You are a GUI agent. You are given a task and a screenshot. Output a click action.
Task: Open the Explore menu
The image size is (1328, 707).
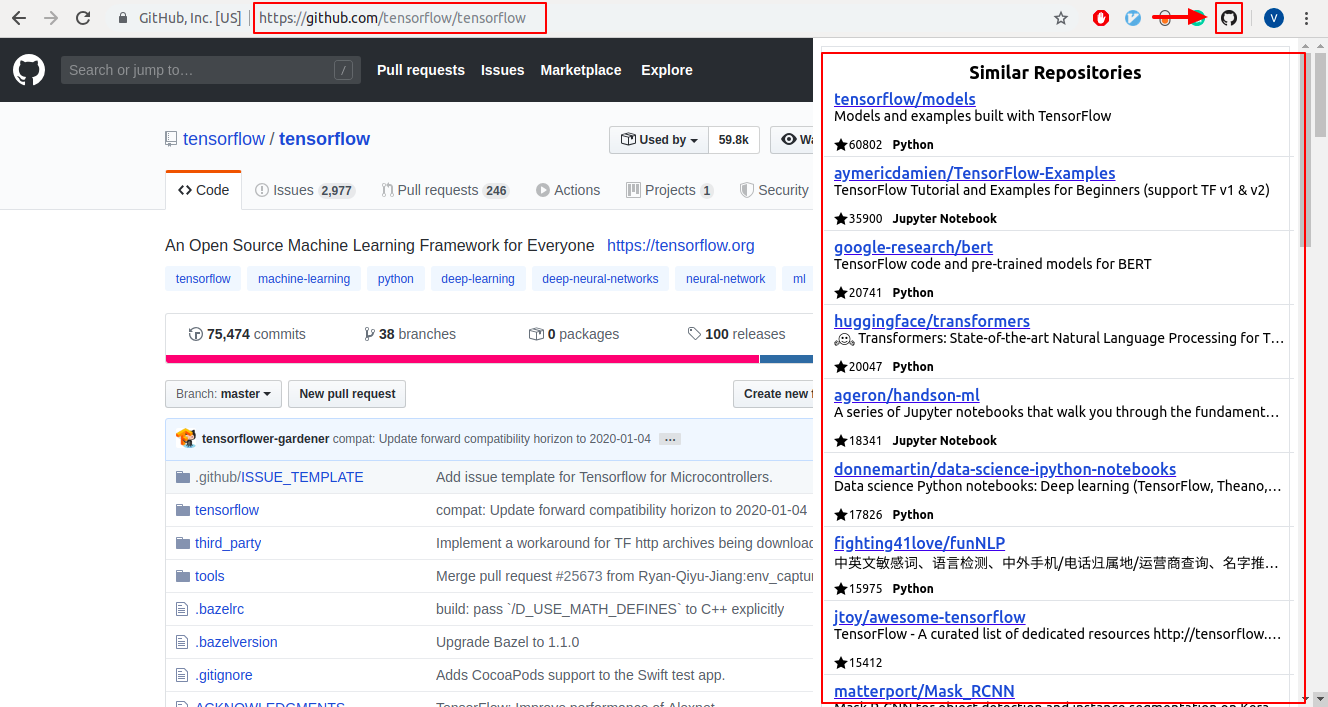(666, 69)
